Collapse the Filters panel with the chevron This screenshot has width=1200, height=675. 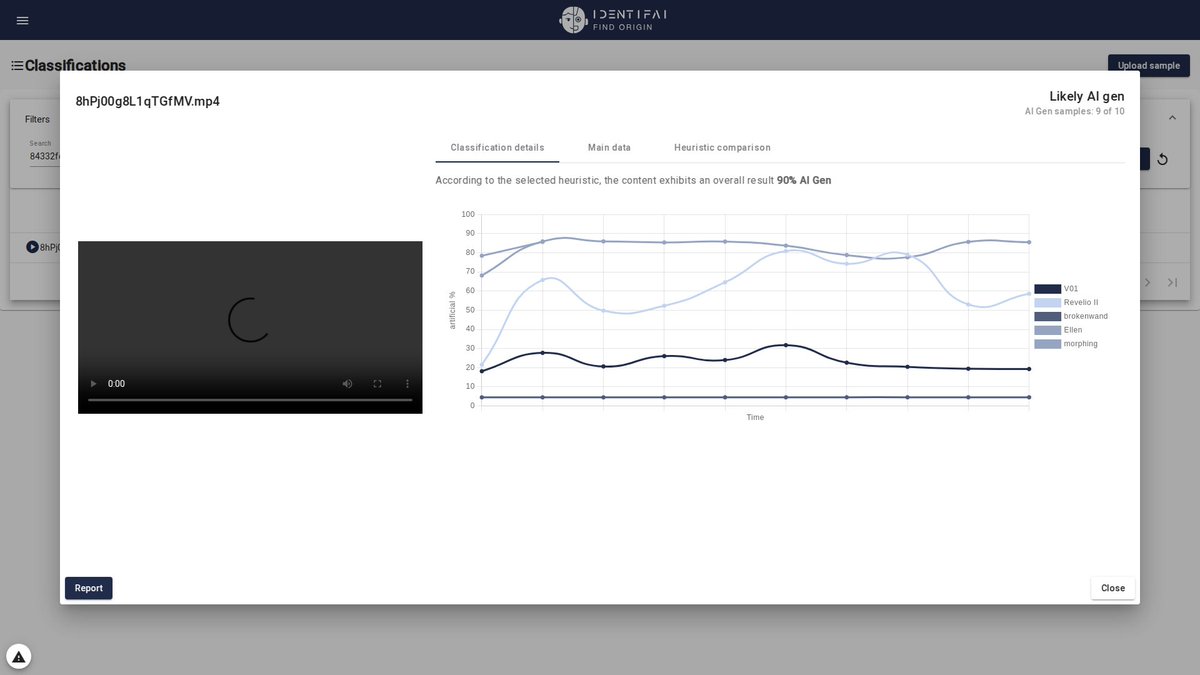pyautogui.click(x=1172, y=116)
